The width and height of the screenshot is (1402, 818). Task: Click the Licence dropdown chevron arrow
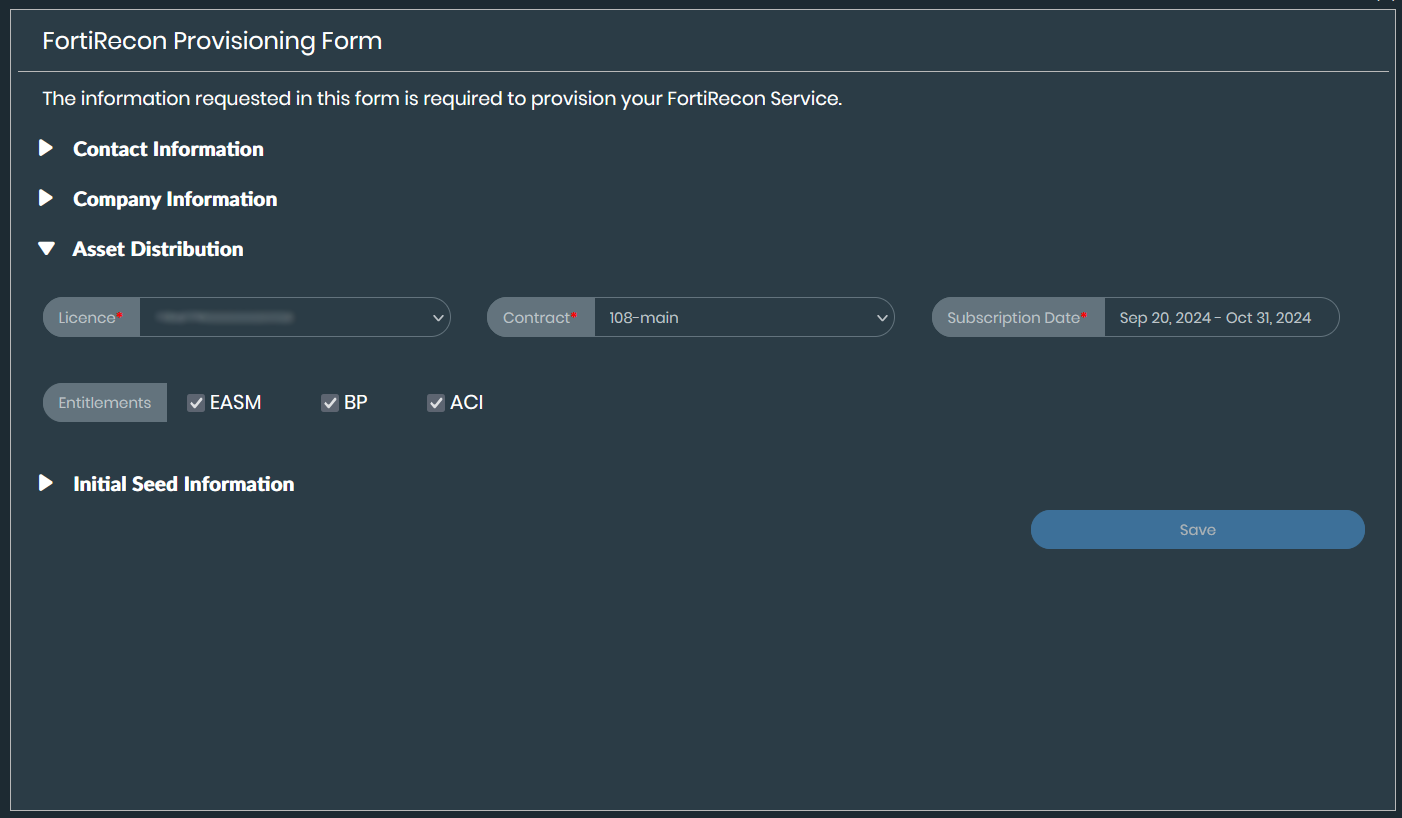[x=438, y=317]
